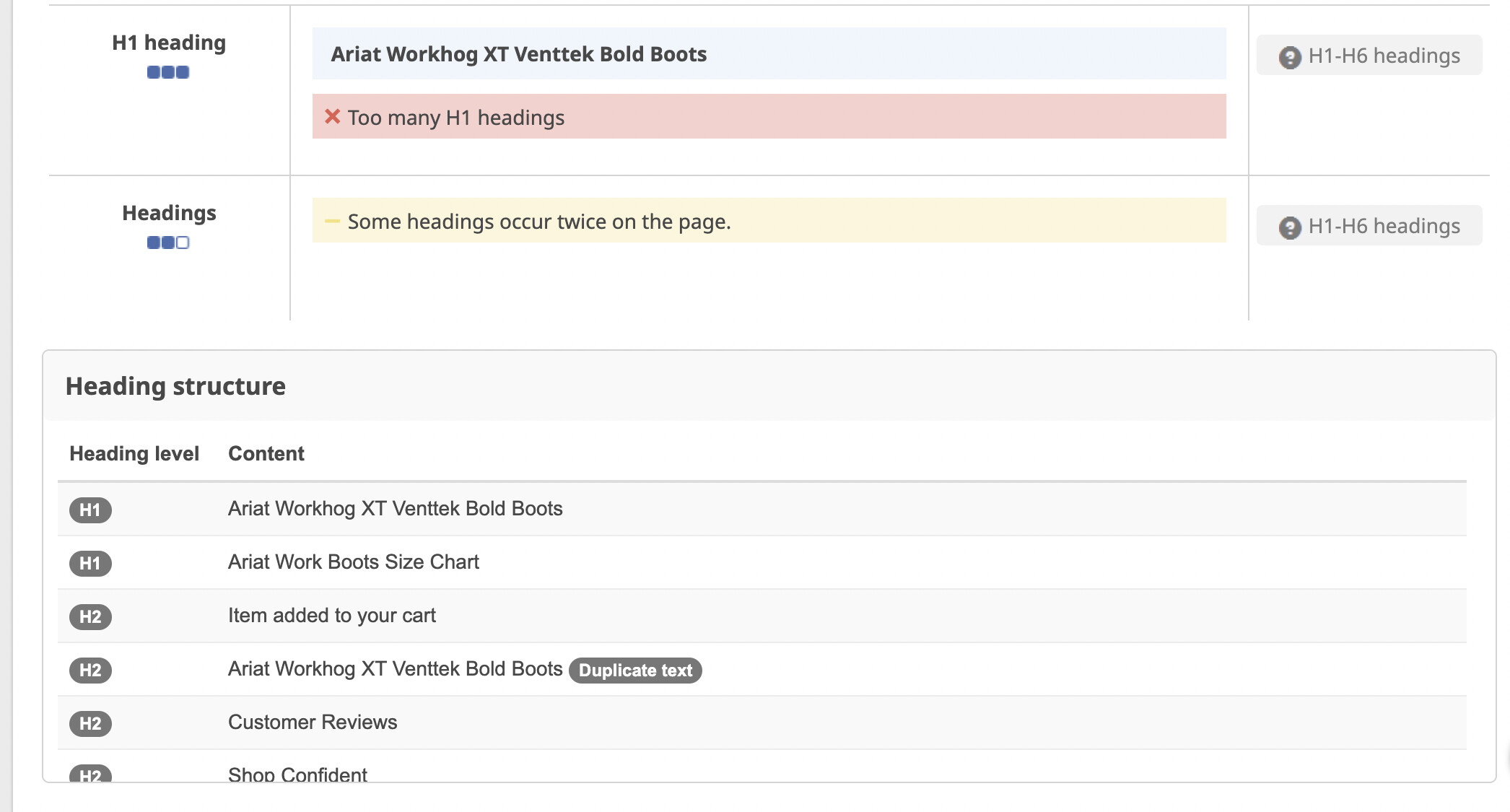This screenshot has width=1510, height=812.
Task: Click H2 badge in the Duplicate text row
Action: (x=90, y=670)
